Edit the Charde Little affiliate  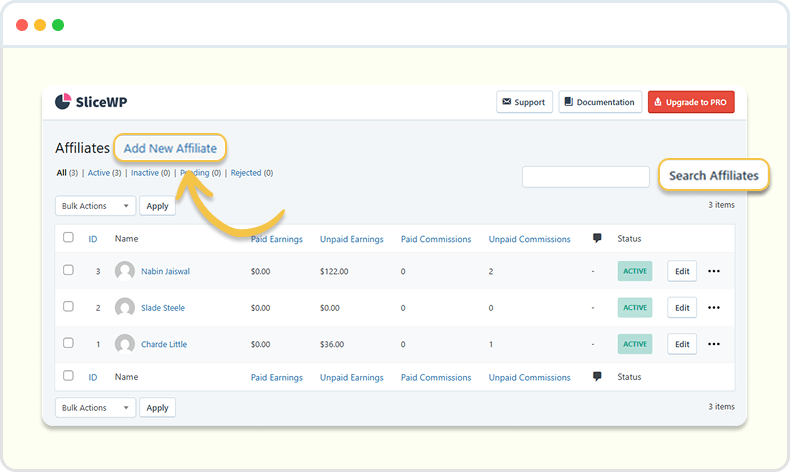682,344
